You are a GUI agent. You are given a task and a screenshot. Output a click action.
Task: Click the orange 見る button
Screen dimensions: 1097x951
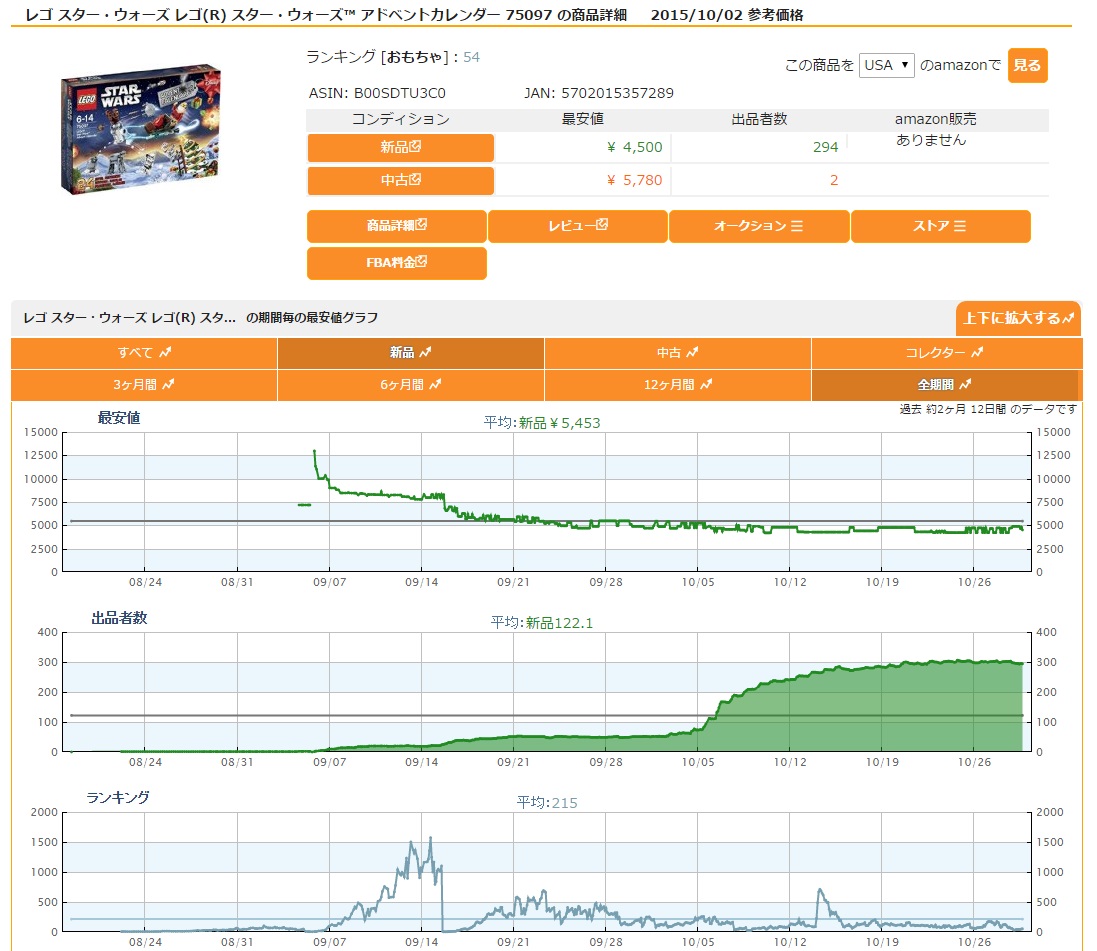[1027, 65]
